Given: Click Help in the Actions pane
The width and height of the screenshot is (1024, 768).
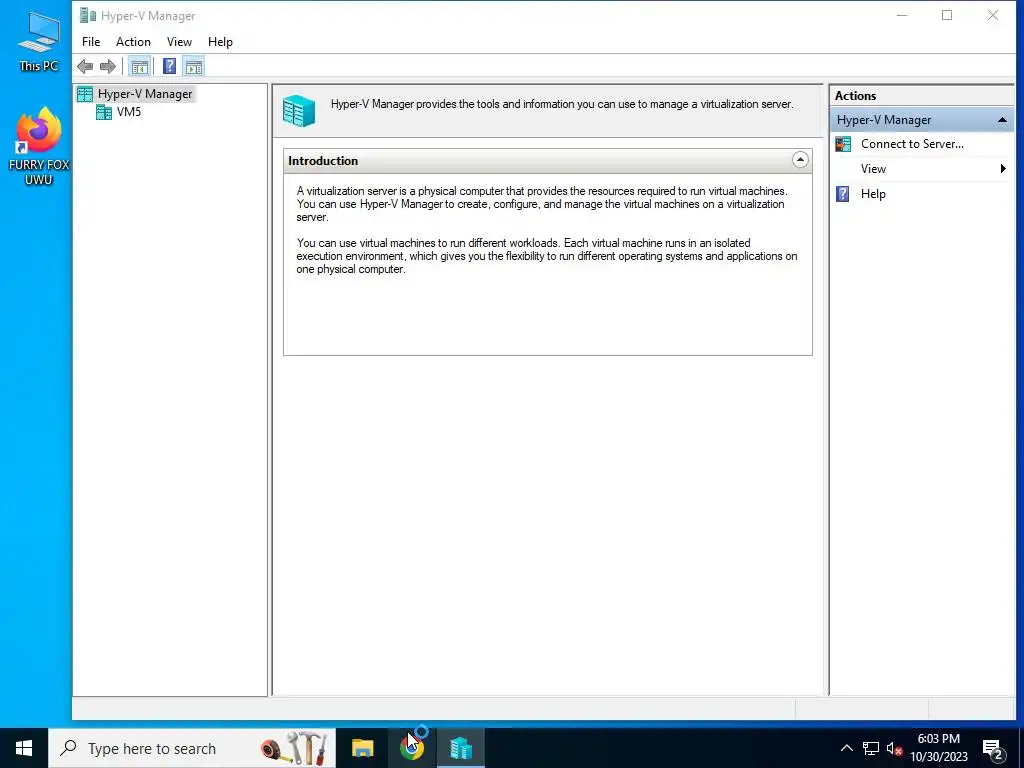Looking at the screenshot, I should [x=872, y=194].
